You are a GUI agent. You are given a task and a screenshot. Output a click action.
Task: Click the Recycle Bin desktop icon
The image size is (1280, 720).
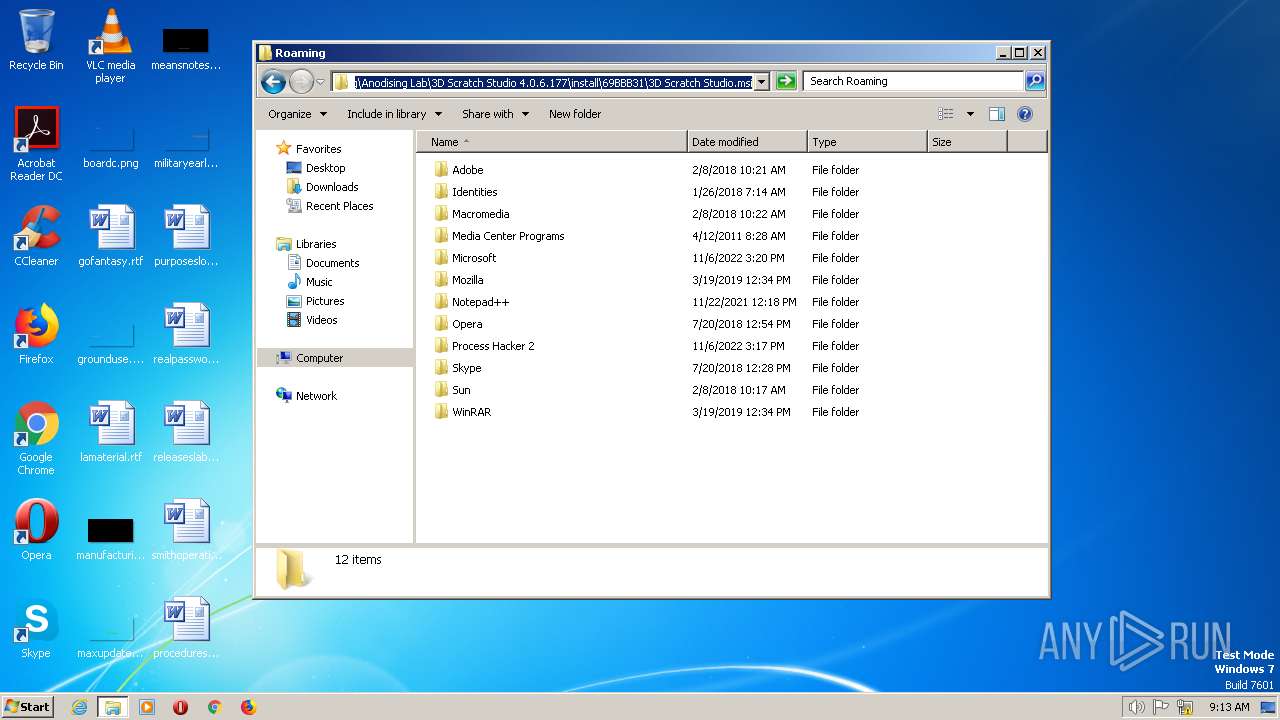36,40
